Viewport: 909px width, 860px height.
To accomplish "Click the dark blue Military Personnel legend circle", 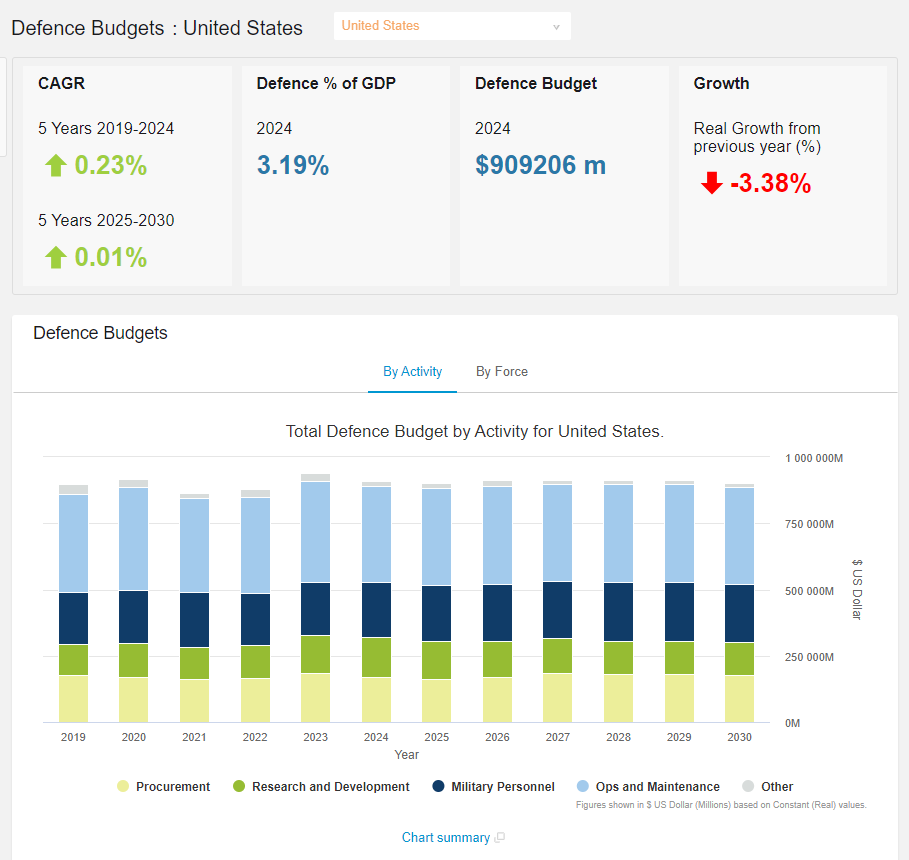I will click(x=438, y=787).
